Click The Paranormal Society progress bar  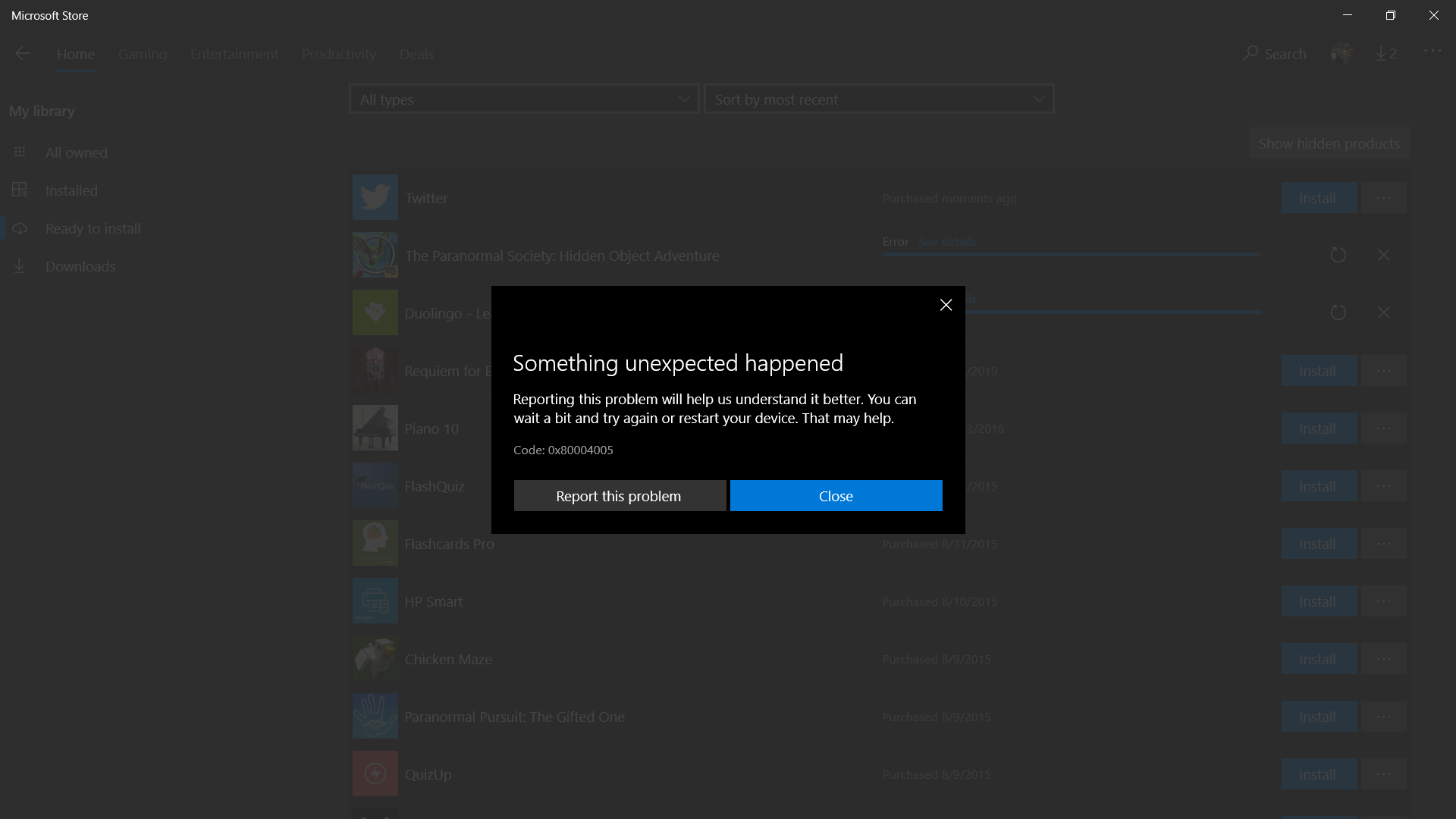pyautogui.click(x=1072, y=255)
